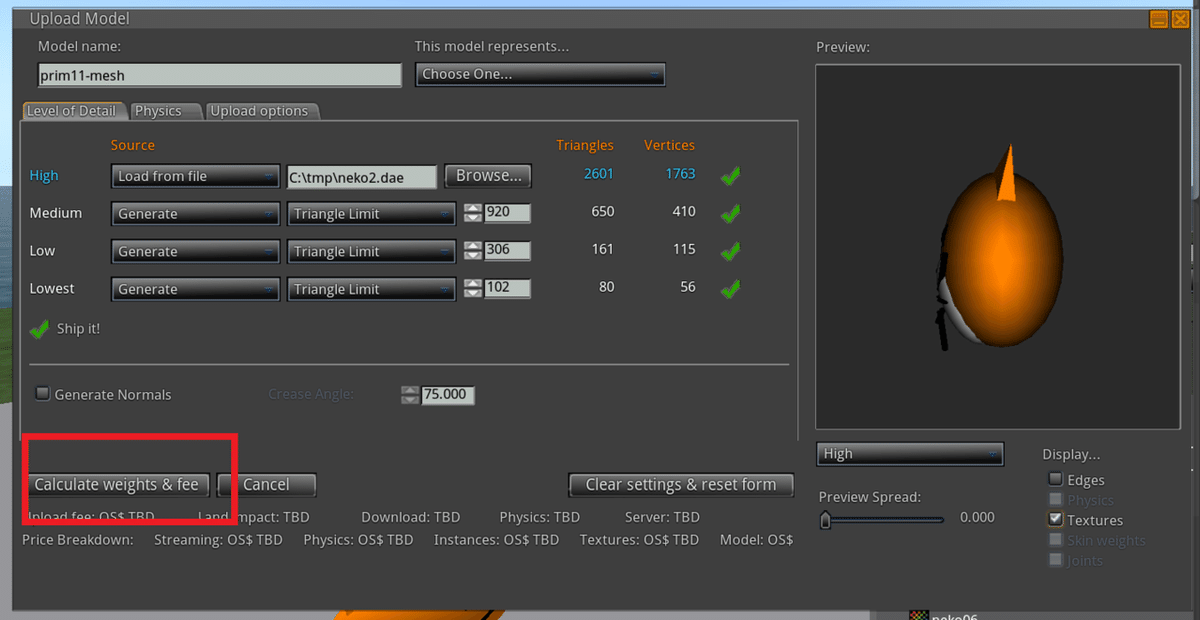The image size is (1200, 620).
Task: Uncheck the Textures display checkbox
Action: [1055, 519]
